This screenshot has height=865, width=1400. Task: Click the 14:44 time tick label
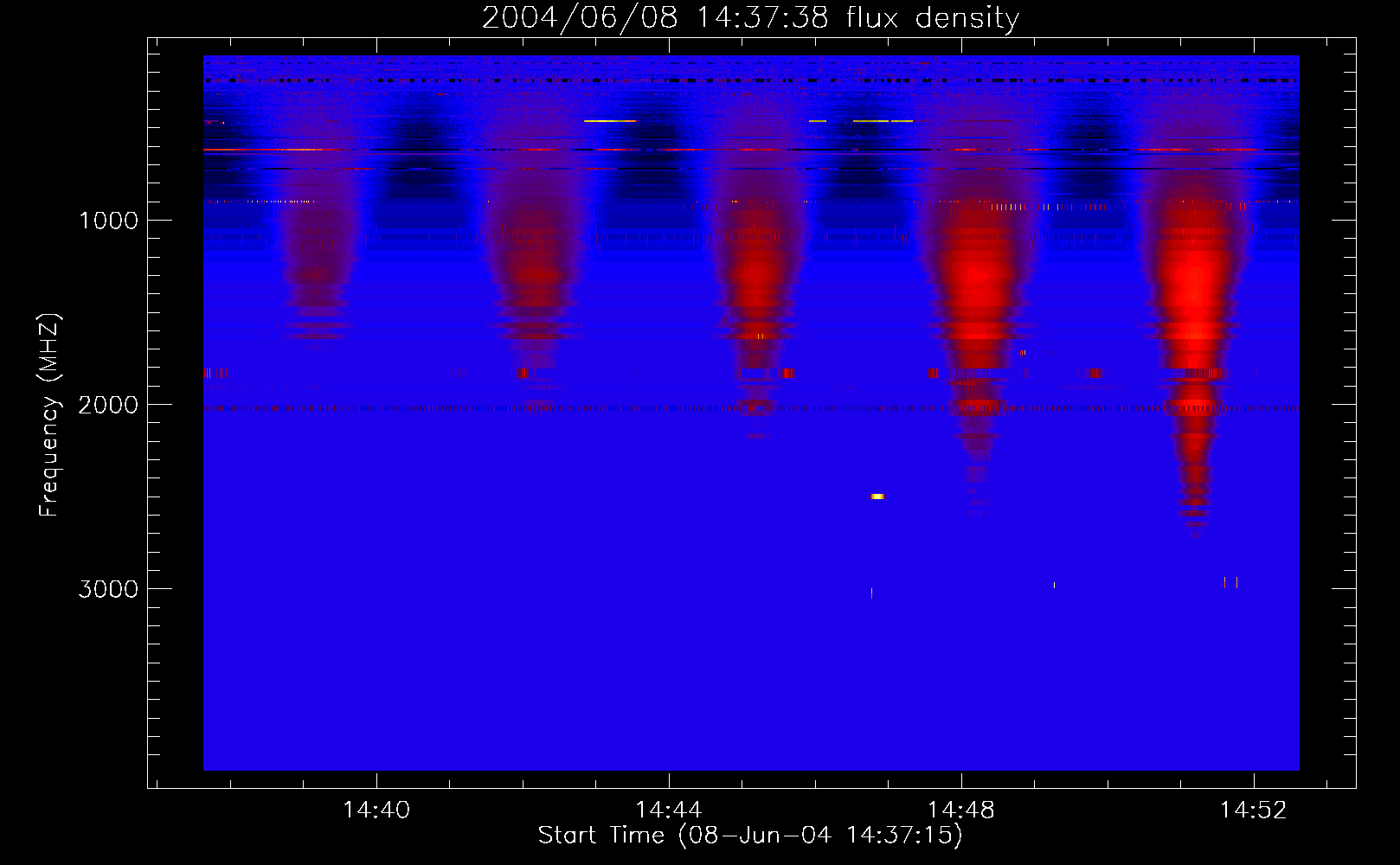669,810
